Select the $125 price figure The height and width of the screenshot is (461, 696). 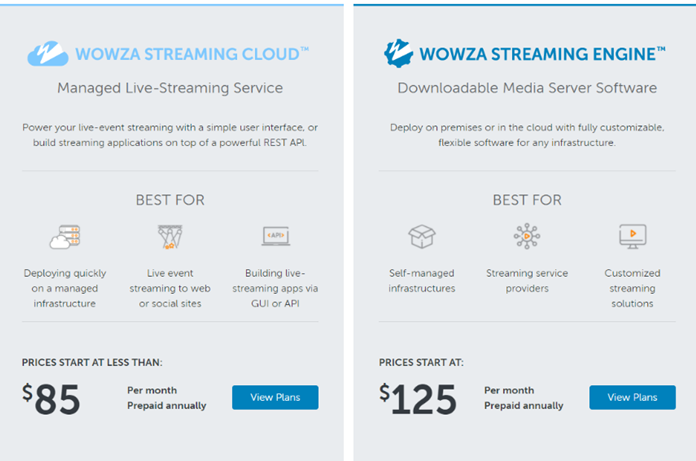pos(419,399)
